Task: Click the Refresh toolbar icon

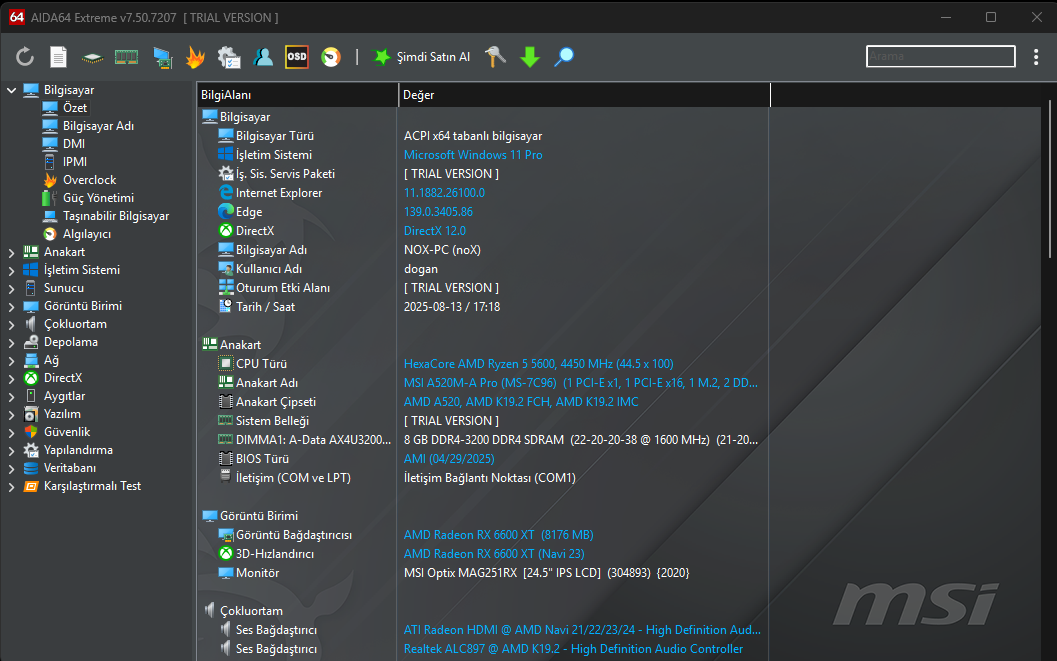Action: [x=25, y=57]
